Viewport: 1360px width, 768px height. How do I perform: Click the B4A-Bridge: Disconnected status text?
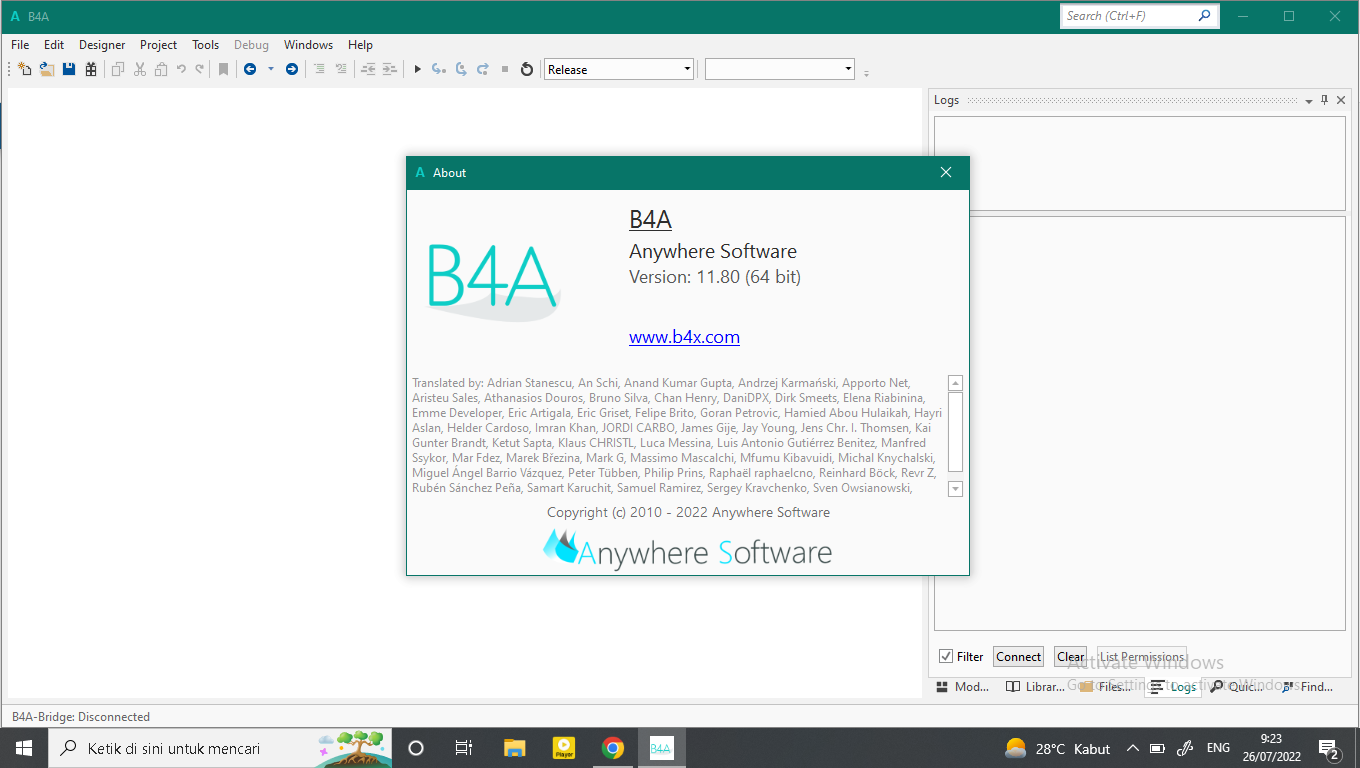[81, 717]
